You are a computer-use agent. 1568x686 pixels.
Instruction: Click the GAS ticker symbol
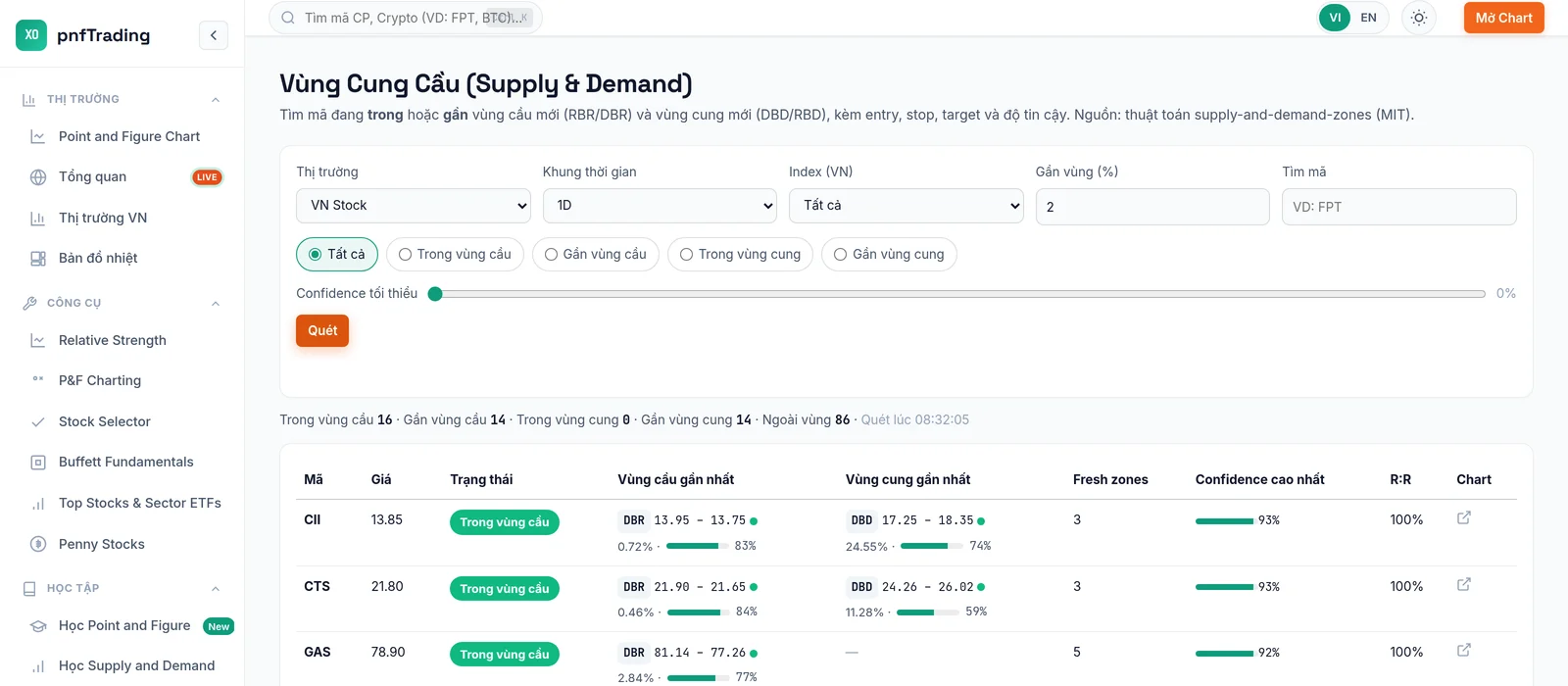[x=318, y=652]
